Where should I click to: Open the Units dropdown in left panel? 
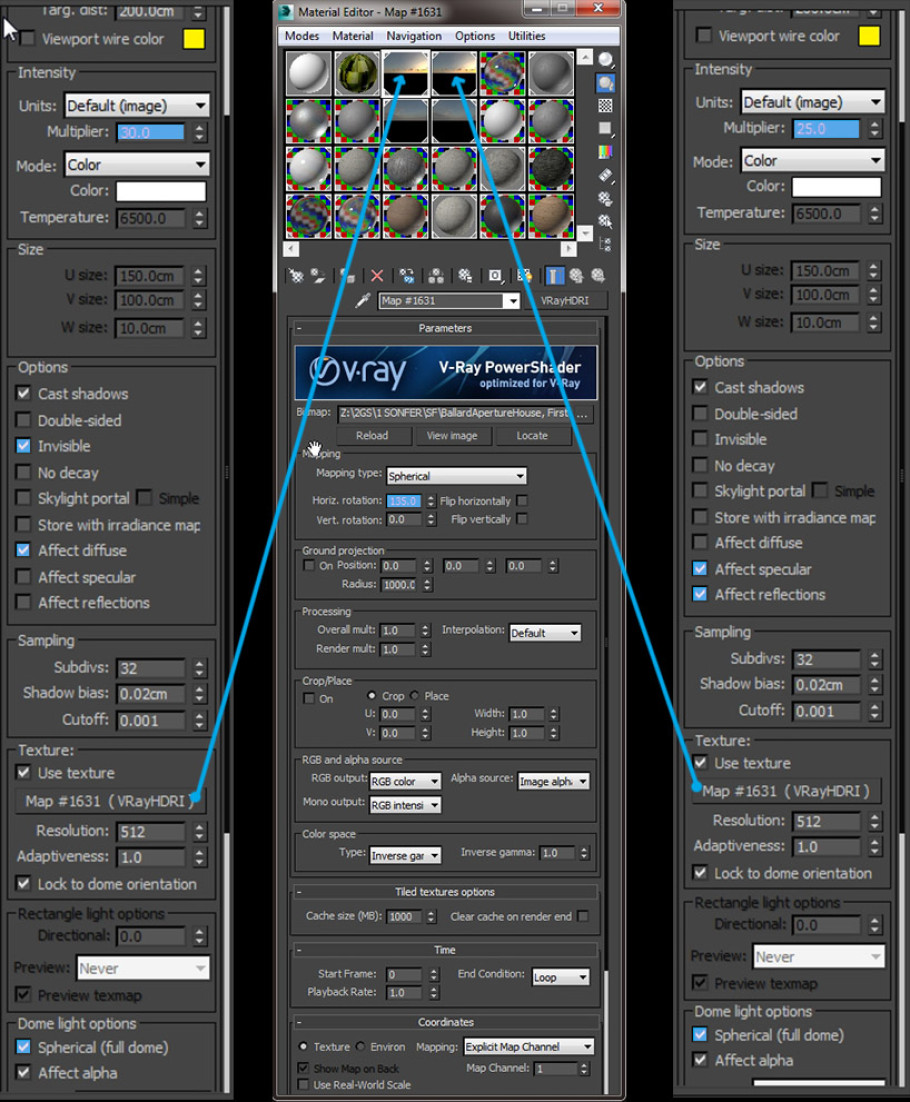[137, 106]
